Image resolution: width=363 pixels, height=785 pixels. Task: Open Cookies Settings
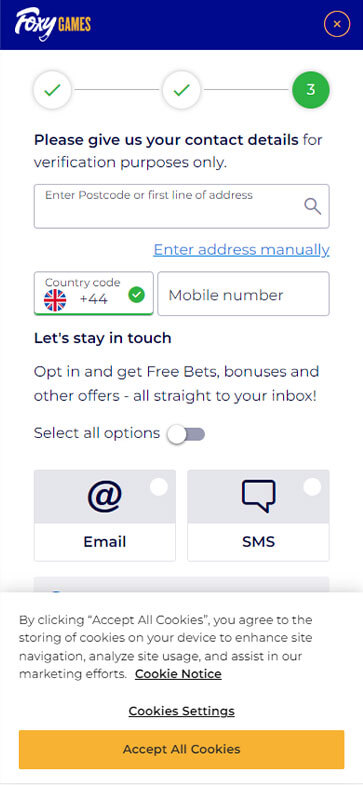[x=182, y=711]
